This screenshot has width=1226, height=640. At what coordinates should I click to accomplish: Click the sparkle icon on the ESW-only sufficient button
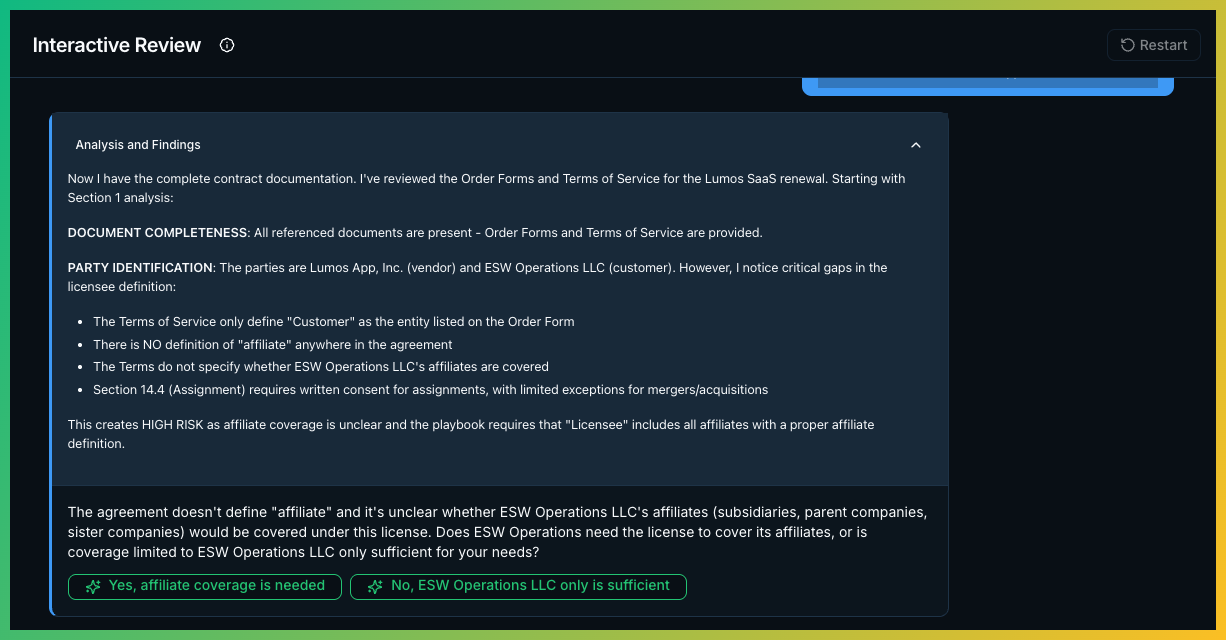tap(375, 586)
